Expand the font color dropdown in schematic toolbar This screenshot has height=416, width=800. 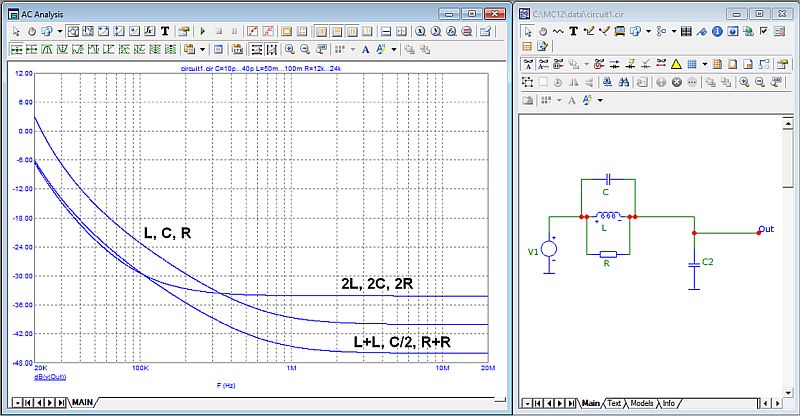pyautogui.click(x=601, y=100)
